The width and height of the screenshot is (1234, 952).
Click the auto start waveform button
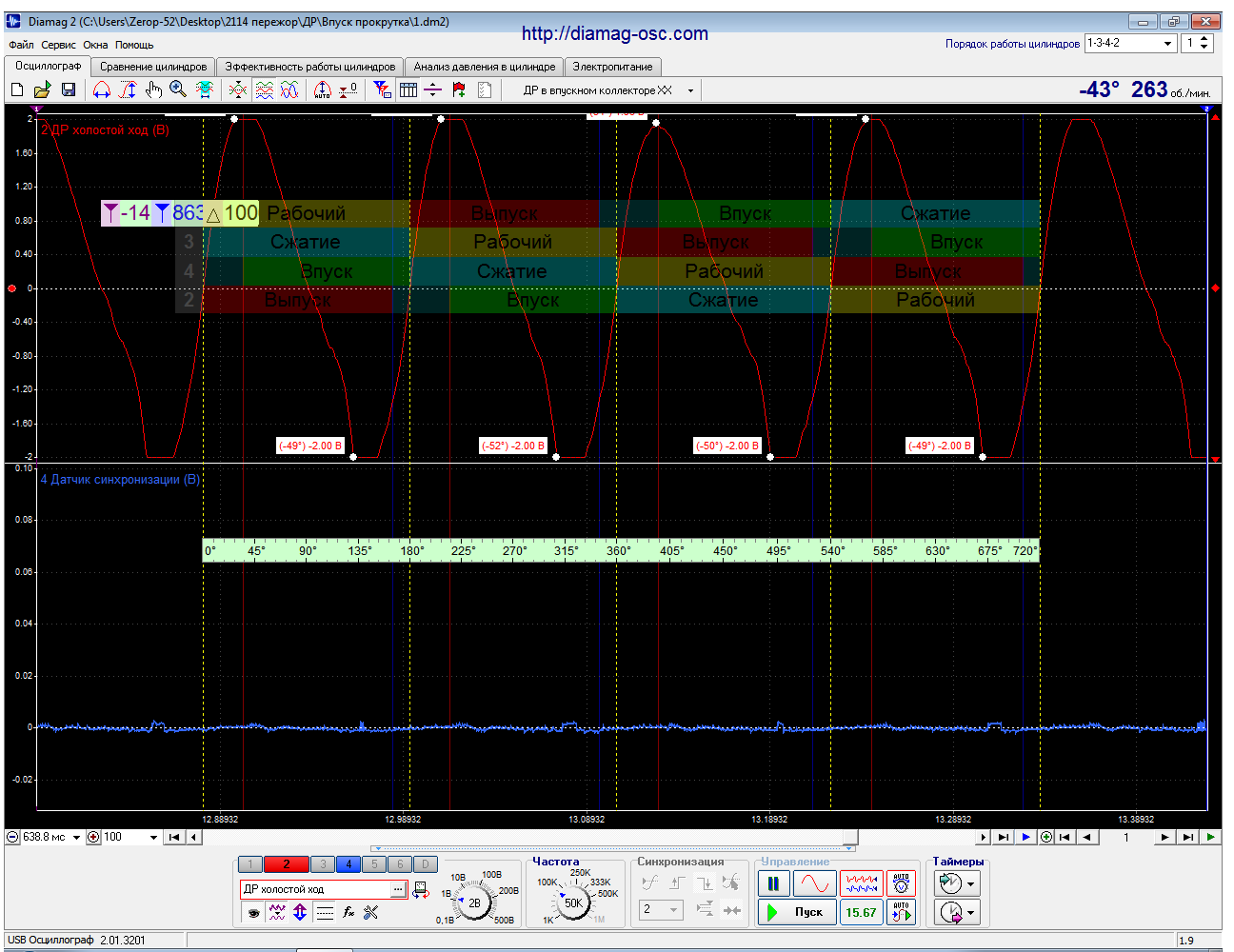pyautogui.click(x=901, y=912)
